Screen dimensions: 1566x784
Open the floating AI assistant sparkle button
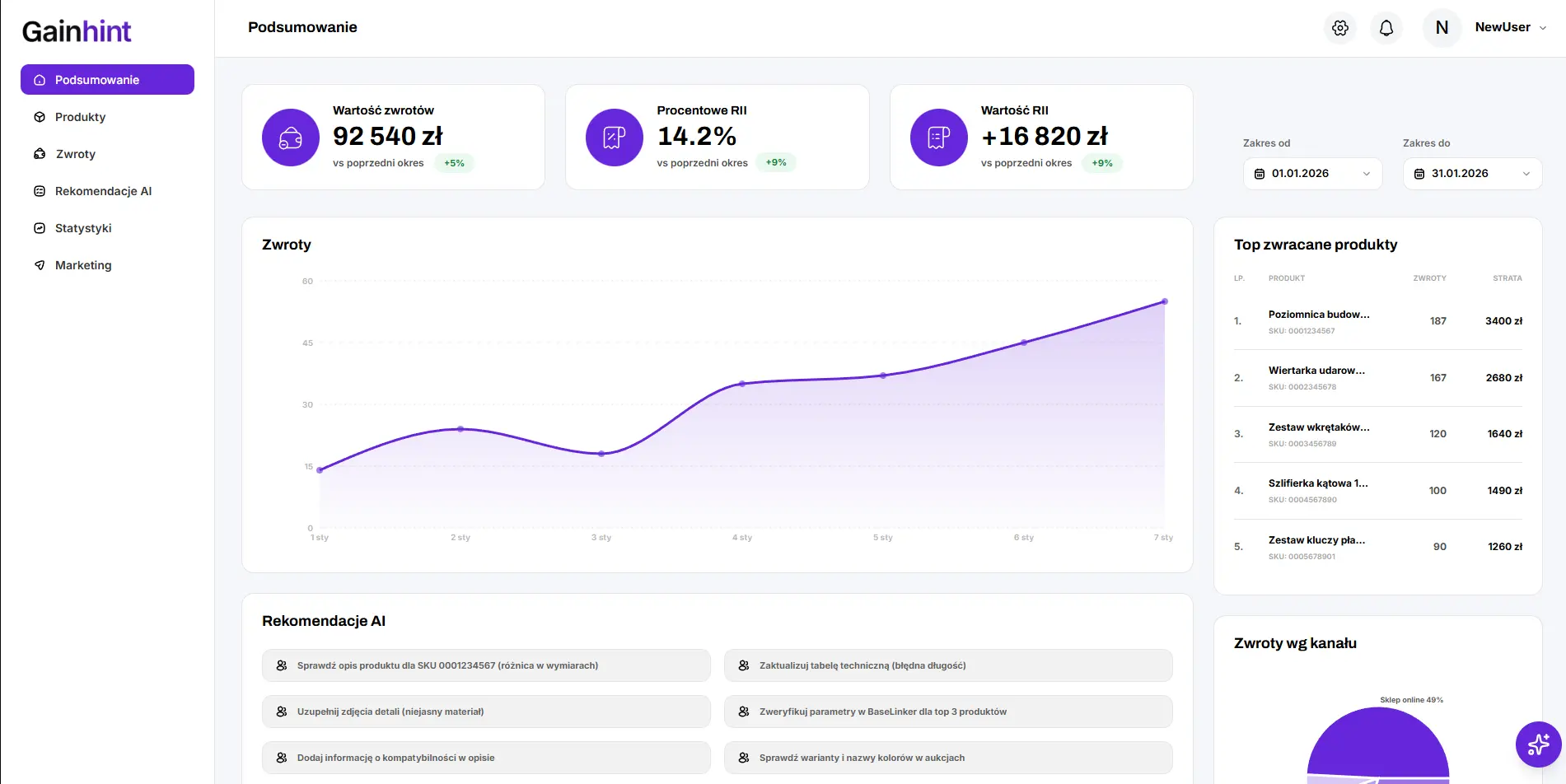click(x=1538, y=744)
